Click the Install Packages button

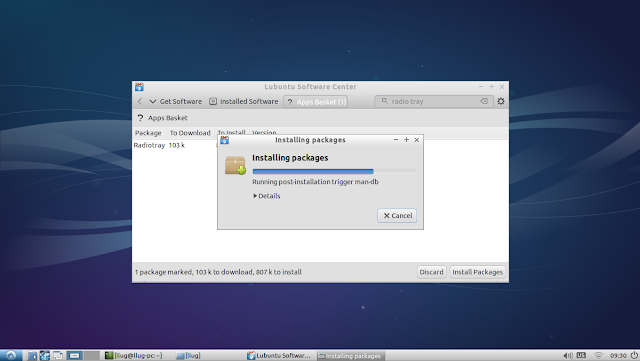click(x=478, y=272)
